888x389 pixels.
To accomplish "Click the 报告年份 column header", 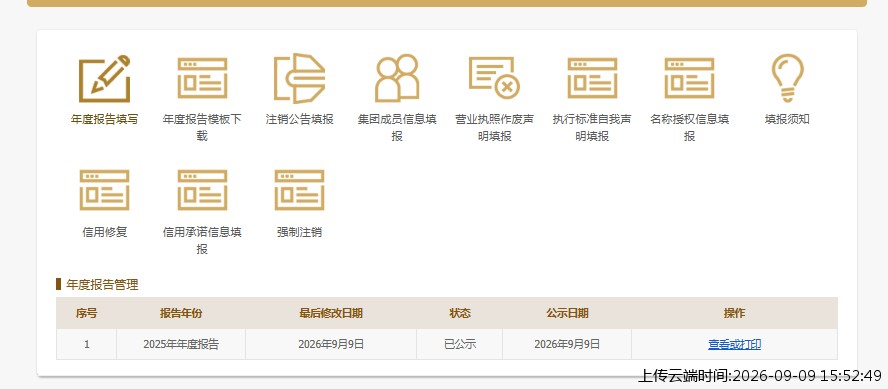I will point(181,313).
